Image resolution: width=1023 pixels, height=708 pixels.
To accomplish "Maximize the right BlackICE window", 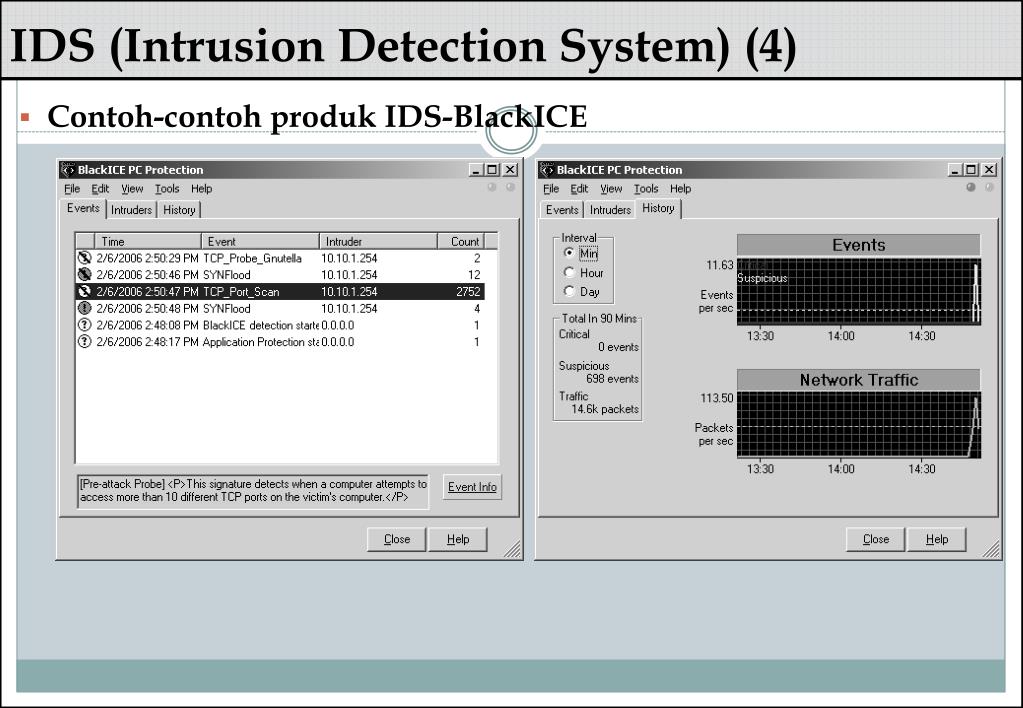I will tap(971, 170).
